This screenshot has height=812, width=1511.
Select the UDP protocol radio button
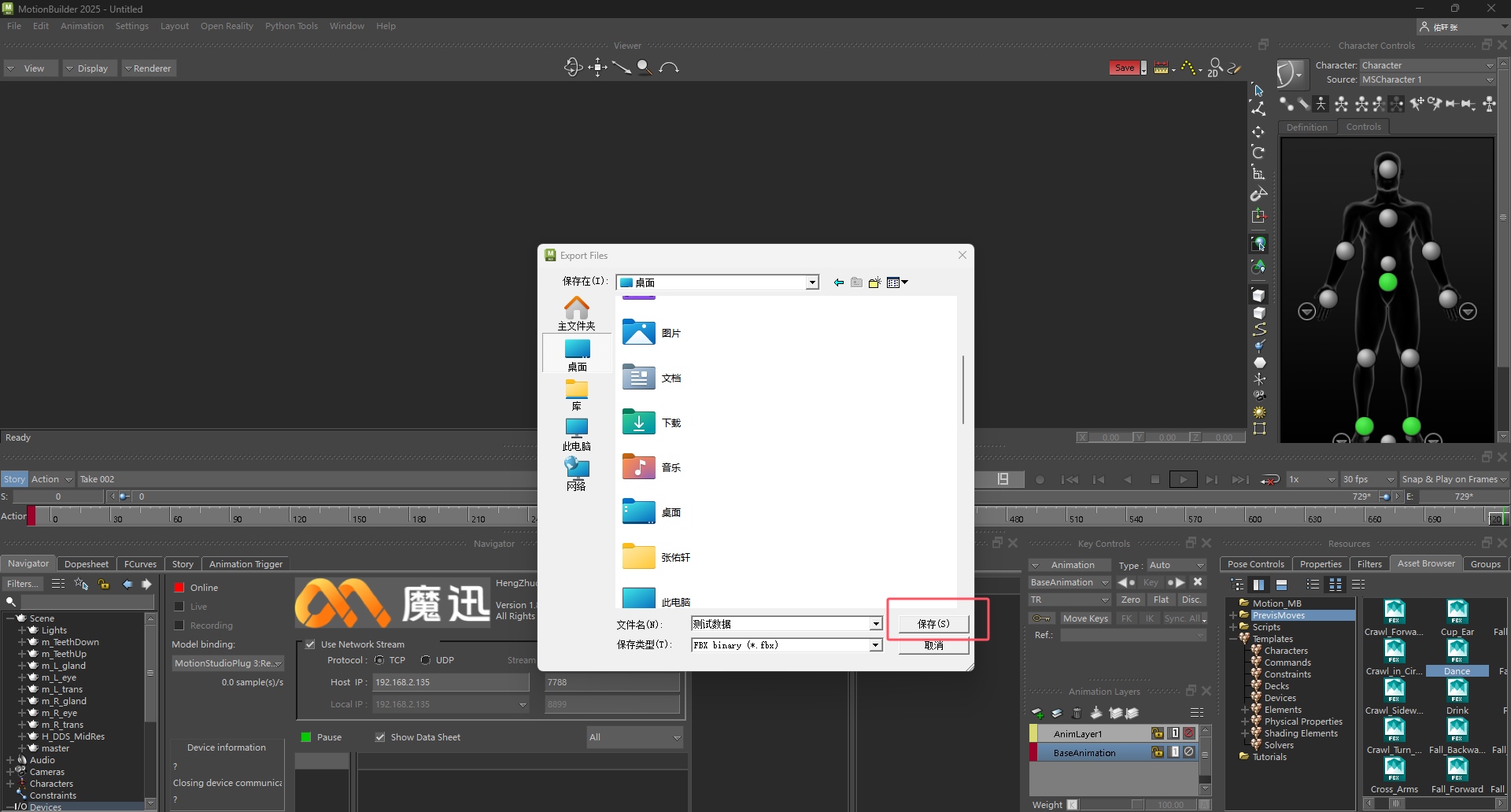[x=426, y=660]
